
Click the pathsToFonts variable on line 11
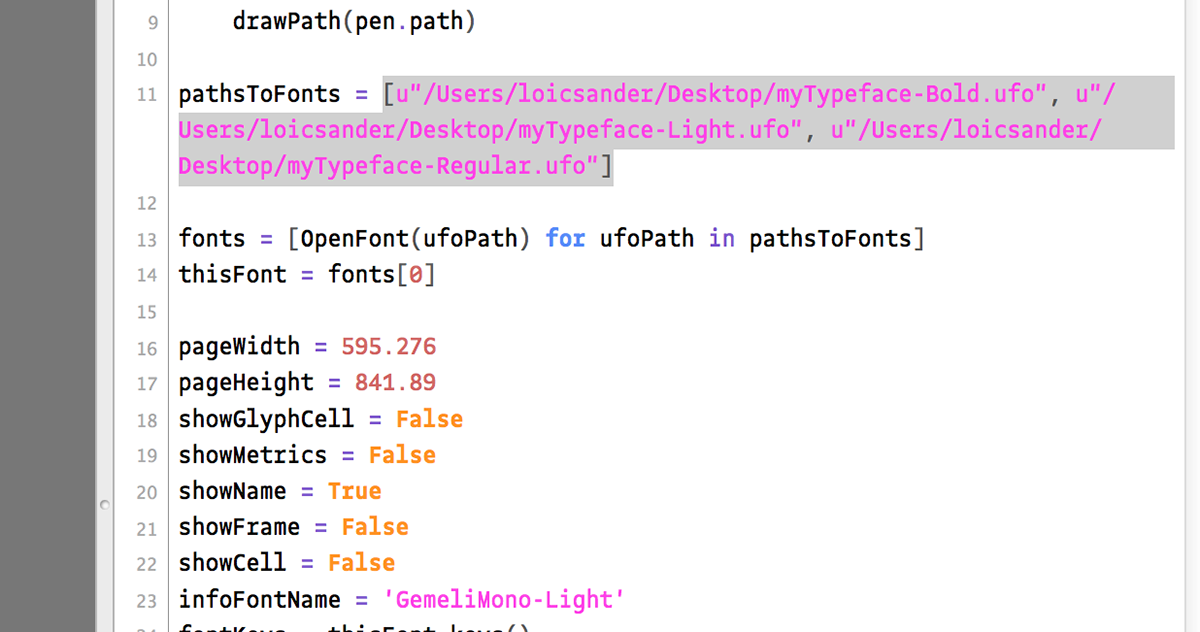[x=260, y=94]
